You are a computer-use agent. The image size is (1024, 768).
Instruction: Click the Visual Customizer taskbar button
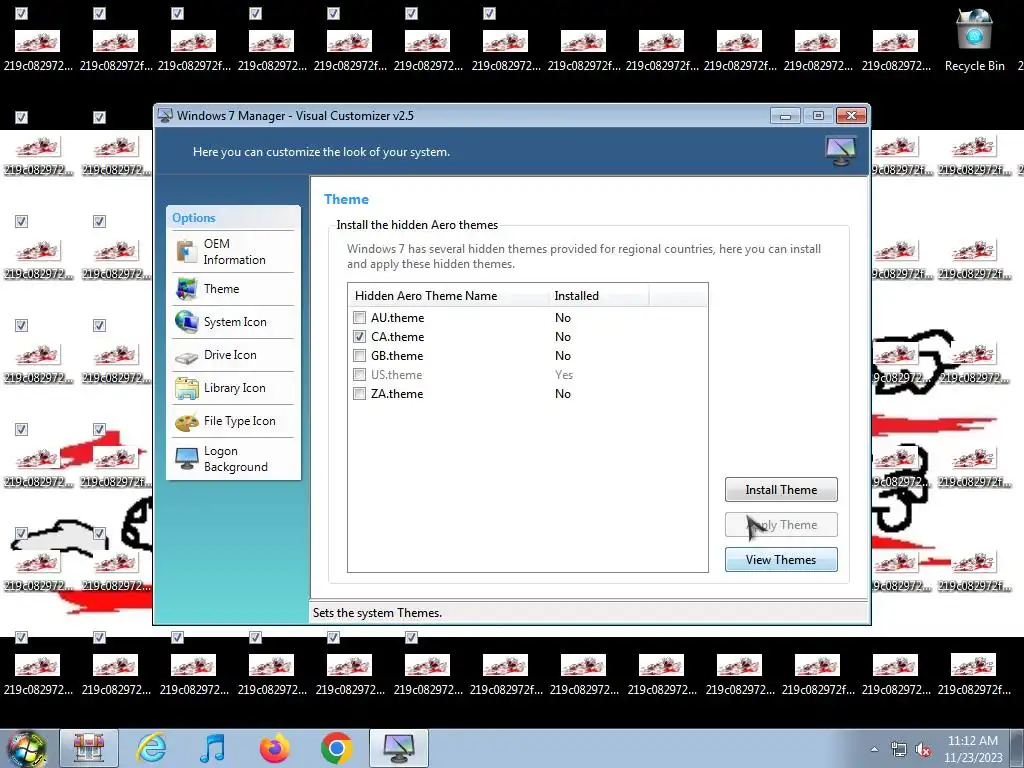[399, 748]
